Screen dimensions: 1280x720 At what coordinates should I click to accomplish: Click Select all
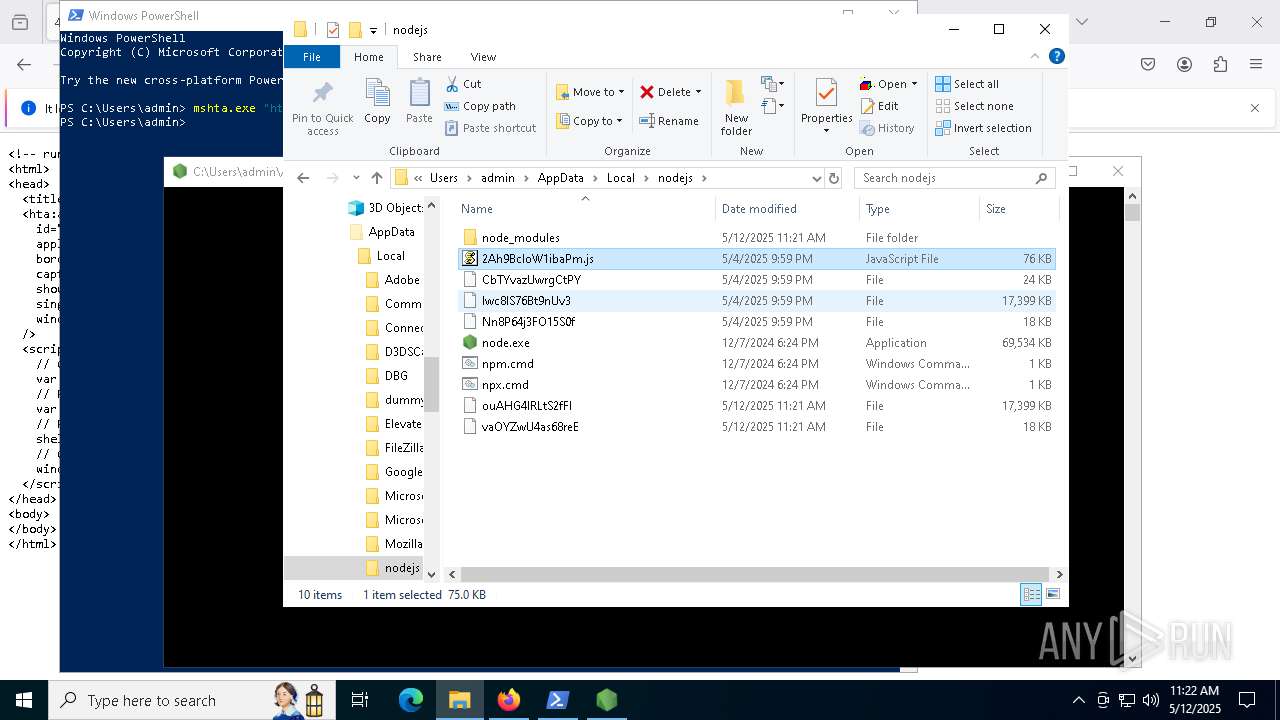click(x=967, y=84)
